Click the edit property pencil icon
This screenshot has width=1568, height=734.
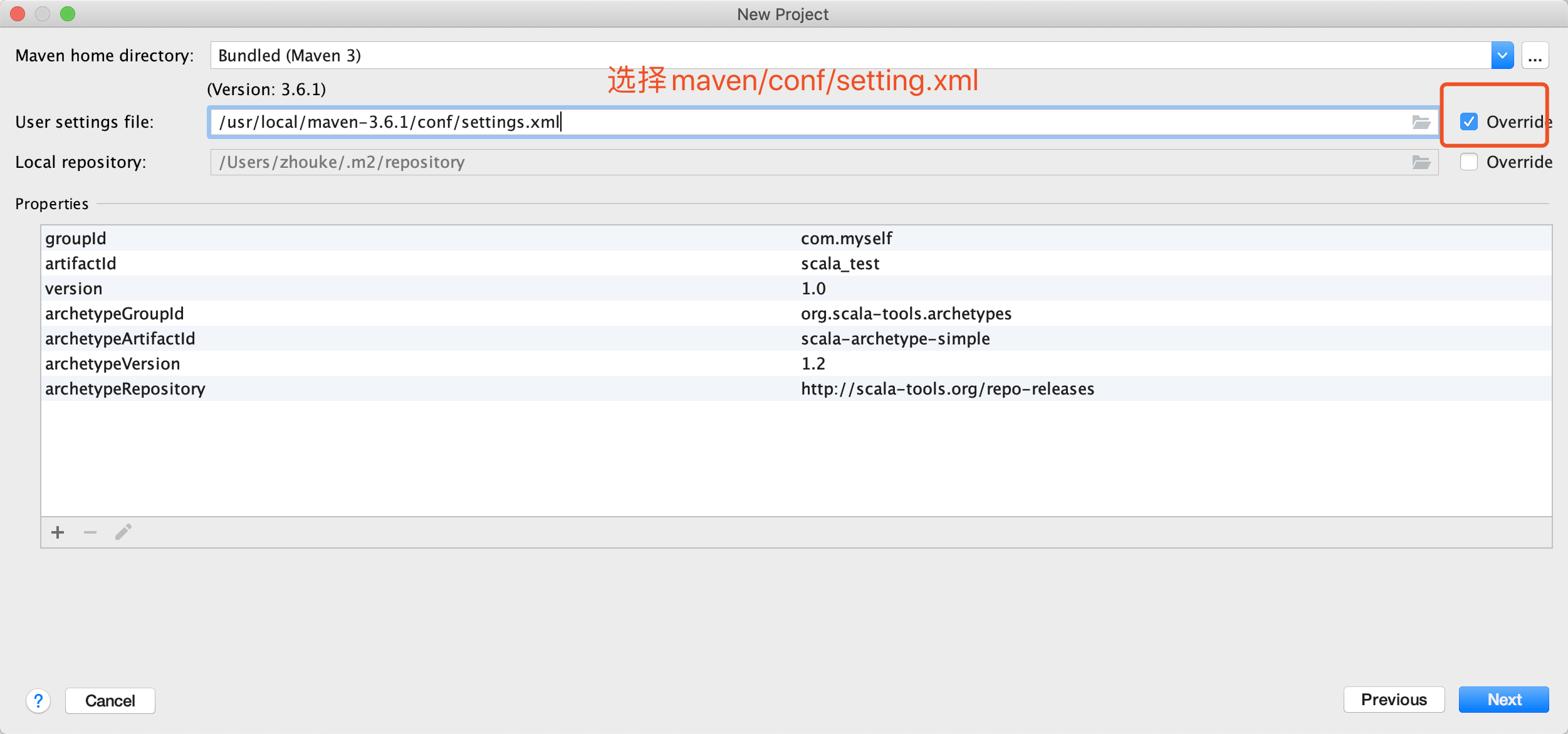tap(123, 532)
